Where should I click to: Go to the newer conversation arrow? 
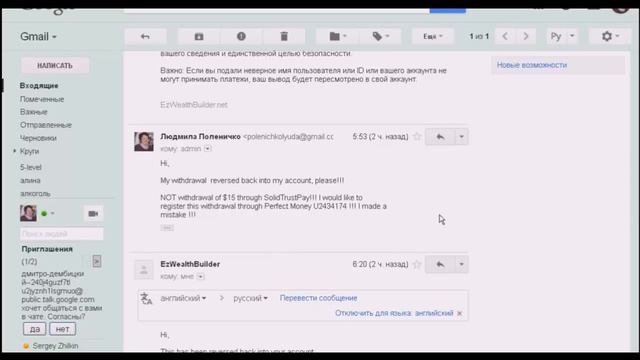(505, 36)
